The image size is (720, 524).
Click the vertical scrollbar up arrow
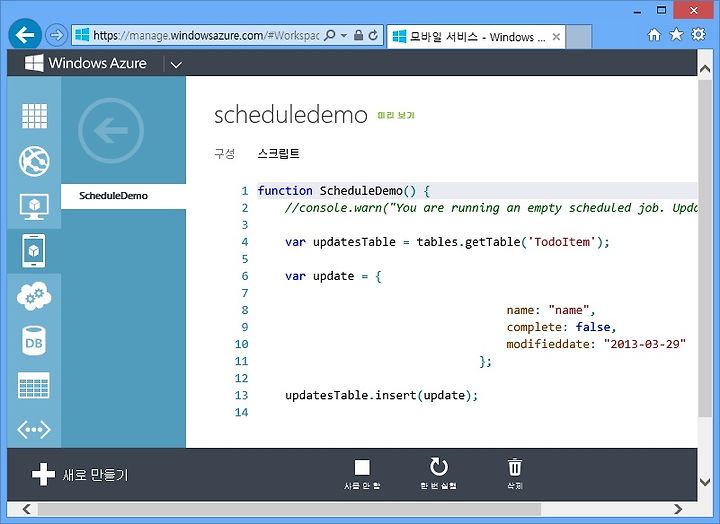point(705,69)
